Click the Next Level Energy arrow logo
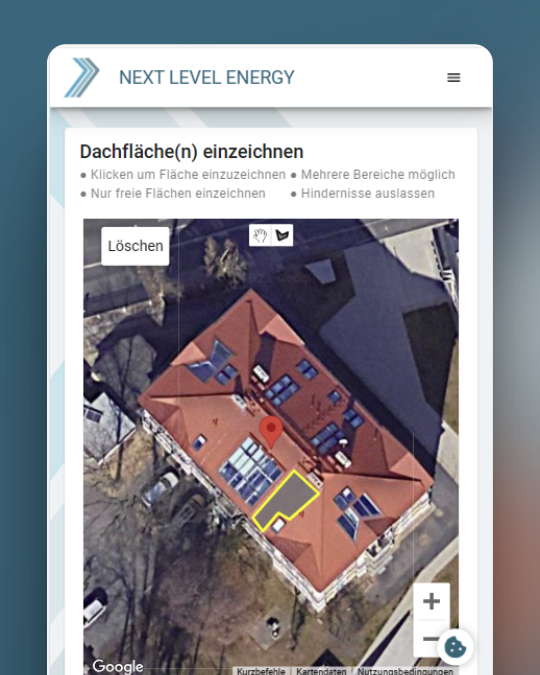 click(x=82, y=77)
